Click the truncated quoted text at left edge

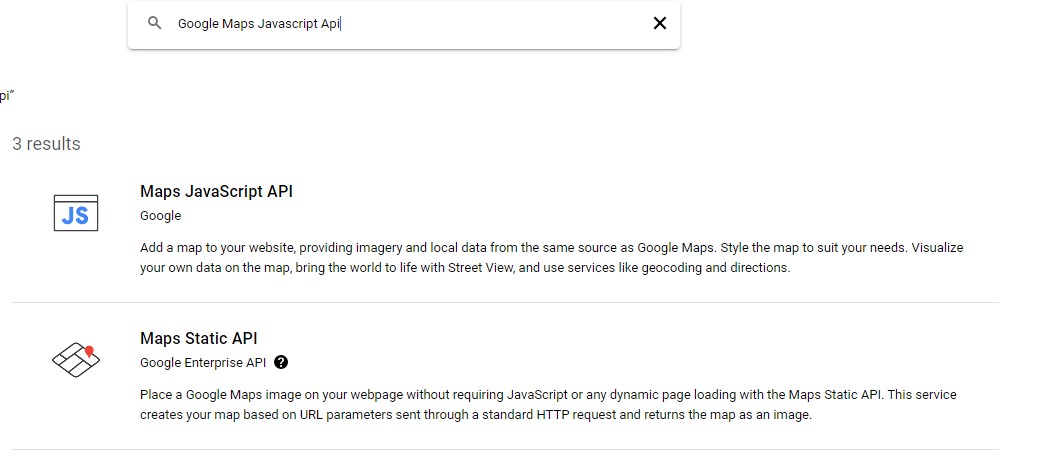coord(6,96)
